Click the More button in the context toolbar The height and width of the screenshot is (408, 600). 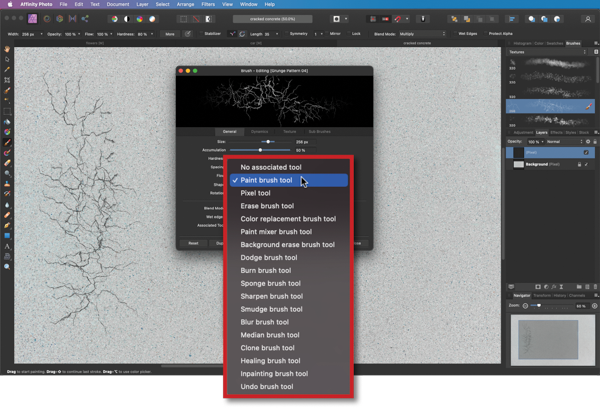[x=170, y=34]
